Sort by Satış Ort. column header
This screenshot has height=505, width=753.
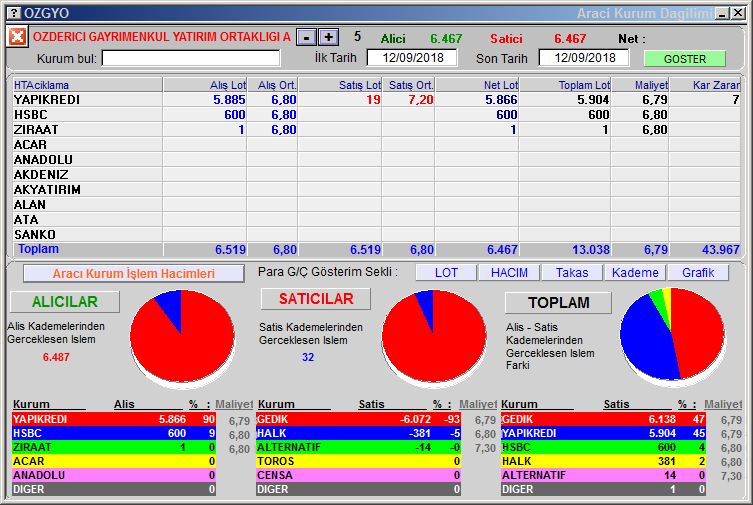409,85
